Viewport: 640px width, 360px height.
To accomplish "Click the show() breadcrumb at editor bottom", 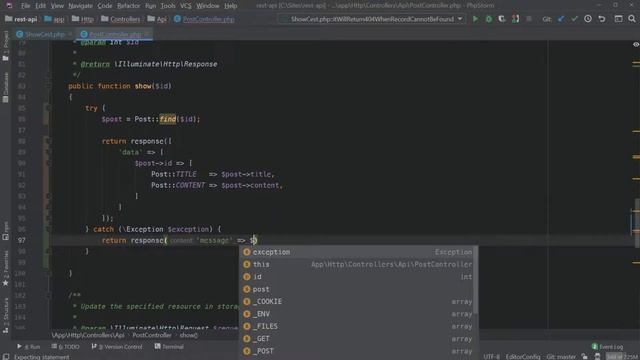I will [189, 335].
